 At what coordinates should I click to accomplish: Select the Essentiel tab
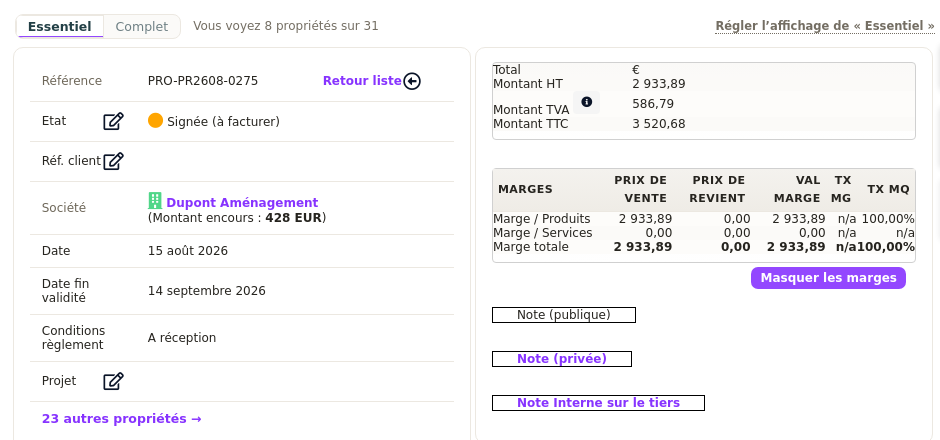(x=60, y=26)
